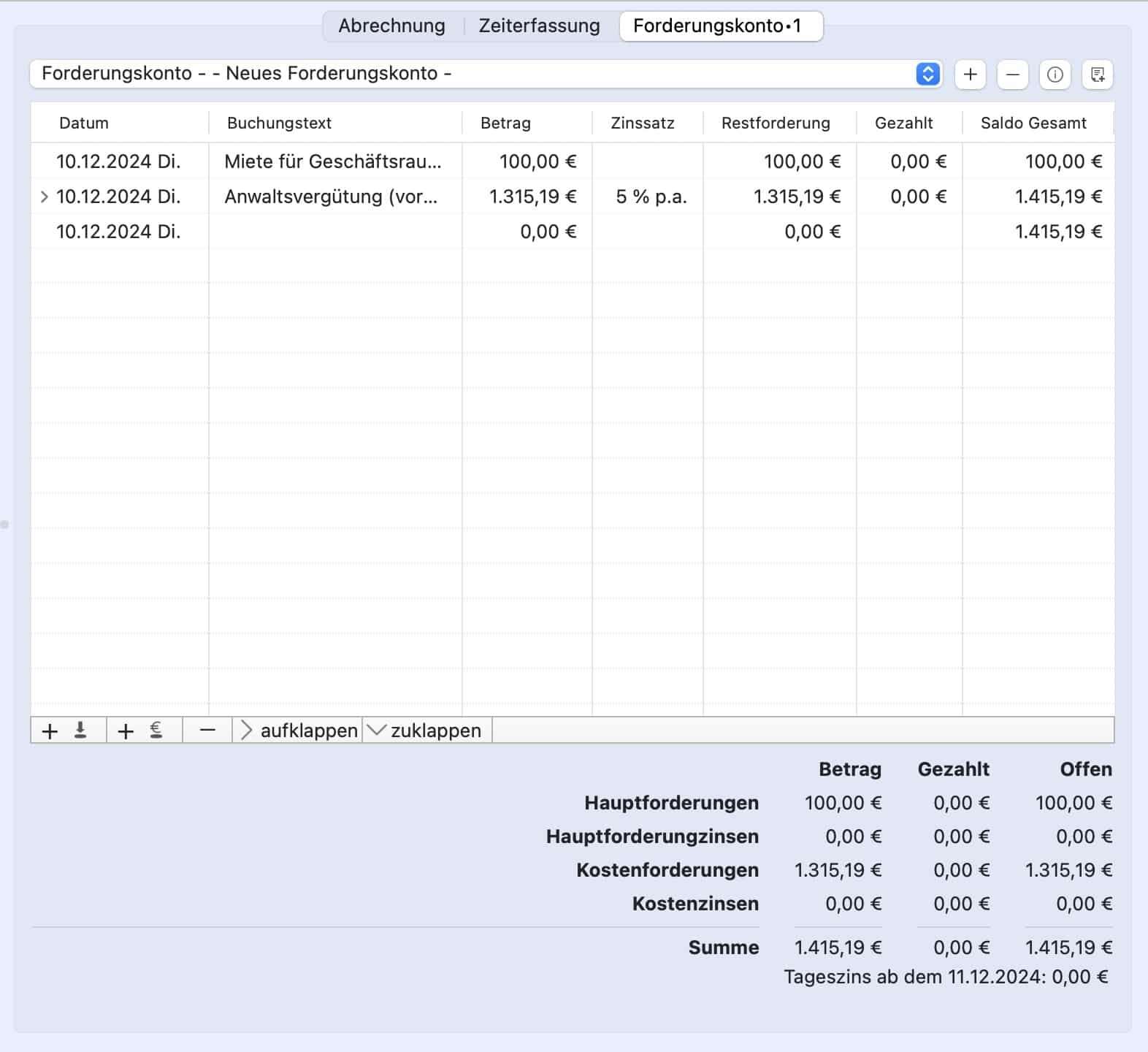
Task: Click the Betrag cell '1.315,19 €' in Anwaltsvergütung row
Action: (x=533, y=197)
